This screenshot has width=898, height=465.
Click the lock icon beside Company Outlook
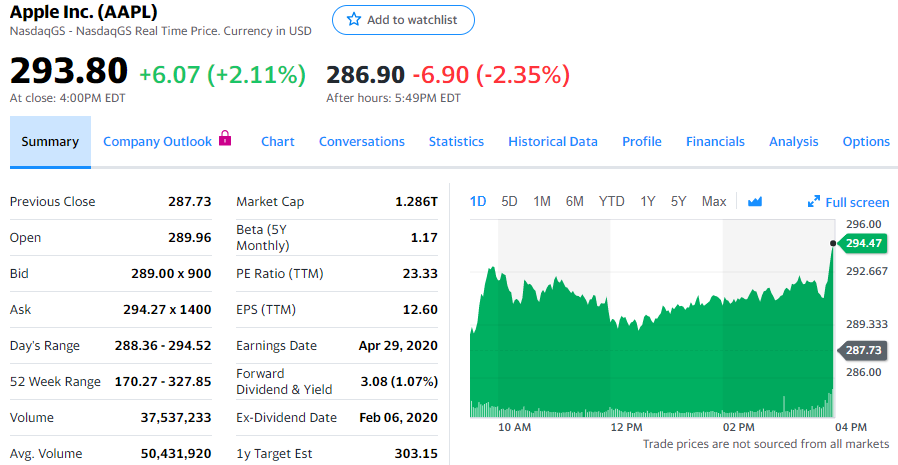pos(225,139)
